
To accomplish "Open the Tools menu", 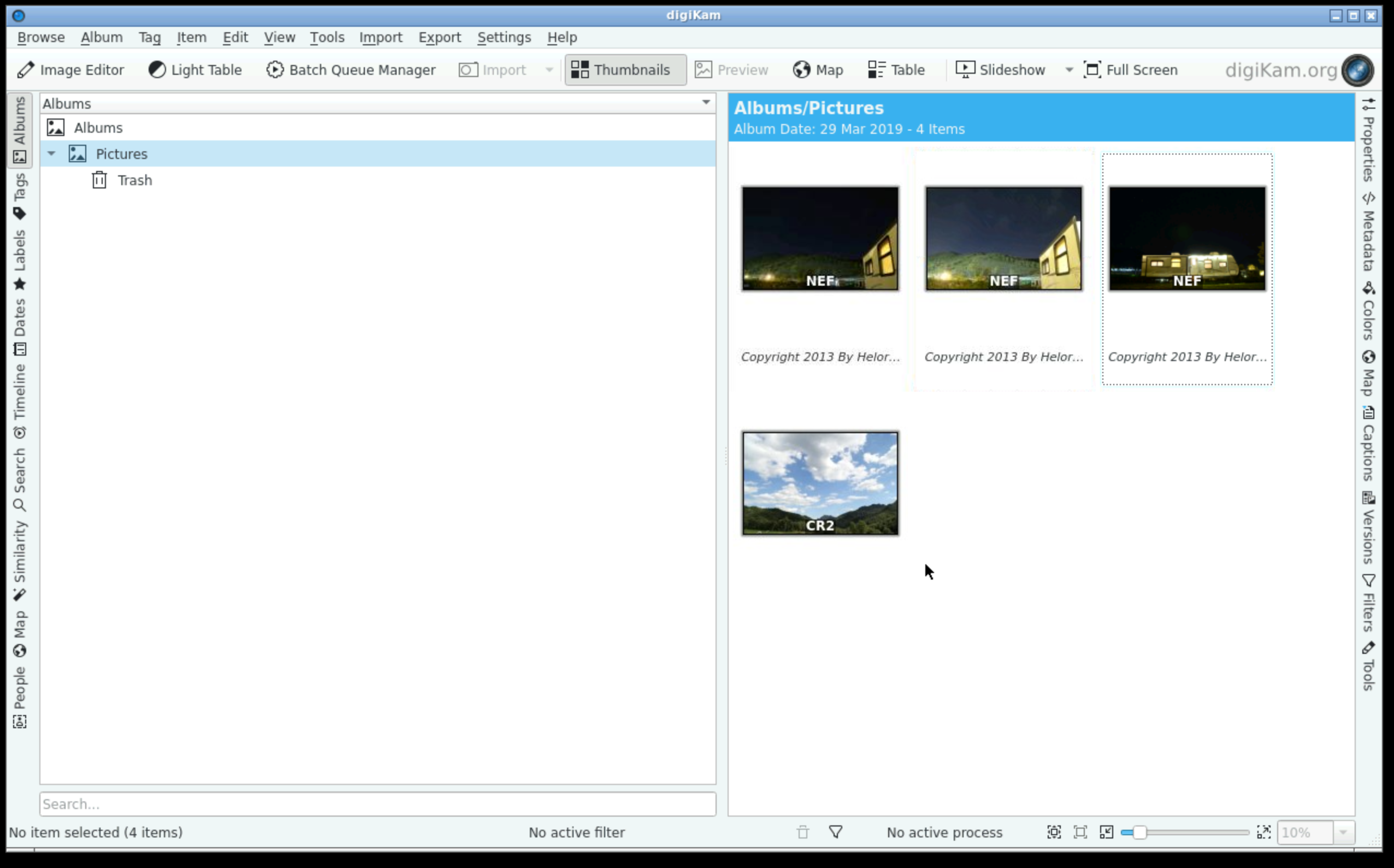I will pyautogui.click(x=327, y=37).
